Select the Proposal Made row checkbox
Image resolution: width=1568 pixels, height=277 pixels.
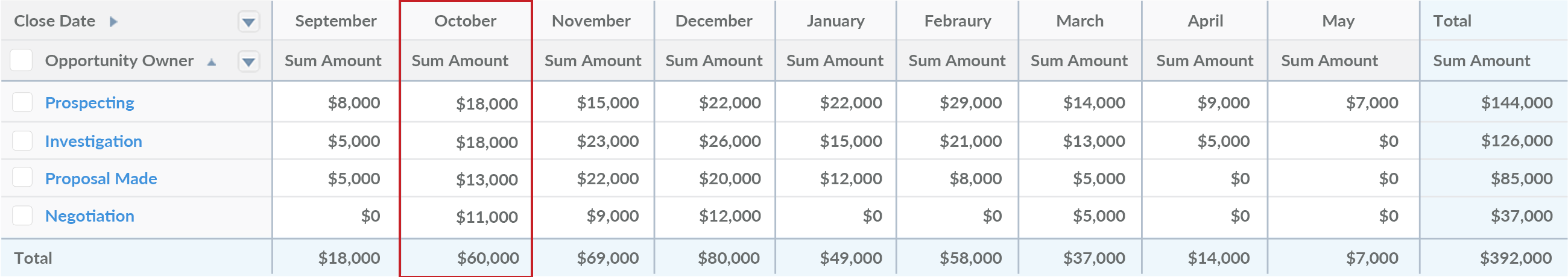click(22, 178)
